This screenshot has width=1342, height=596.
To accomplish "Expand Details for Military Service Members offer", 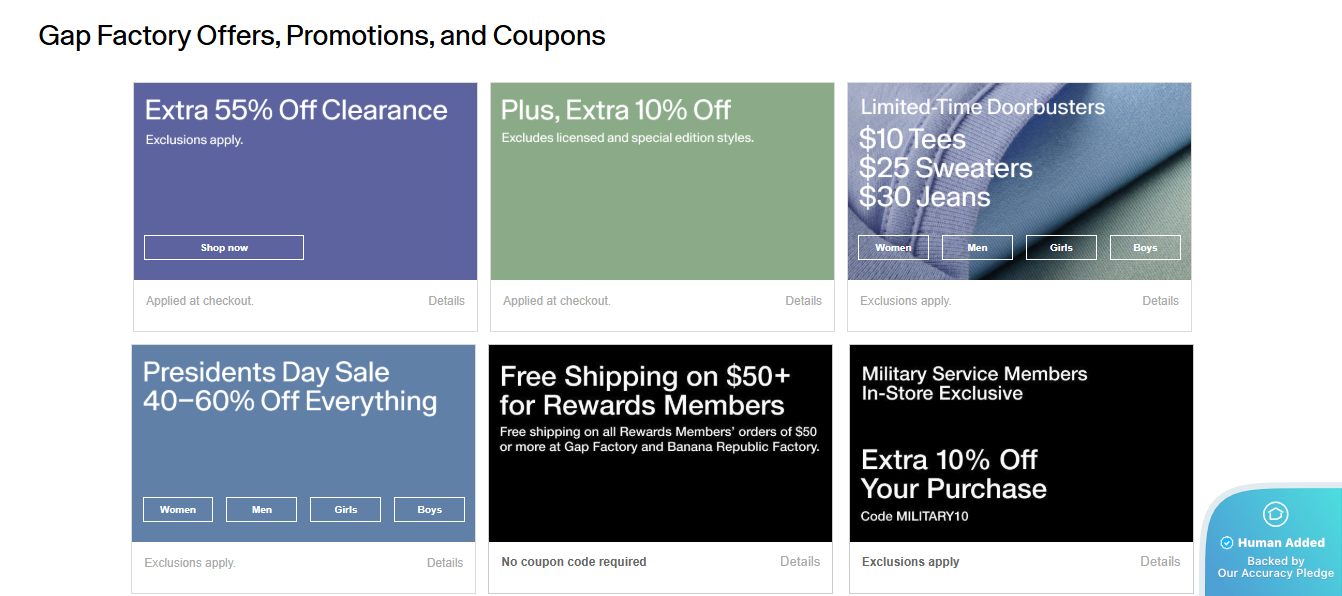I will (x=1160, y=562).
